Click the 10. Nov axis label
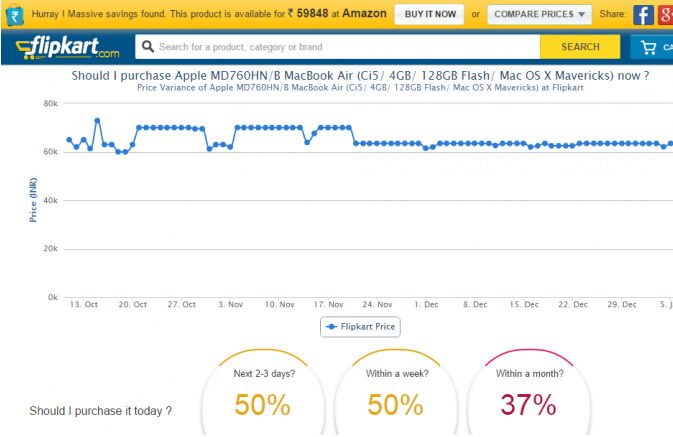 [x=279, y=304]
